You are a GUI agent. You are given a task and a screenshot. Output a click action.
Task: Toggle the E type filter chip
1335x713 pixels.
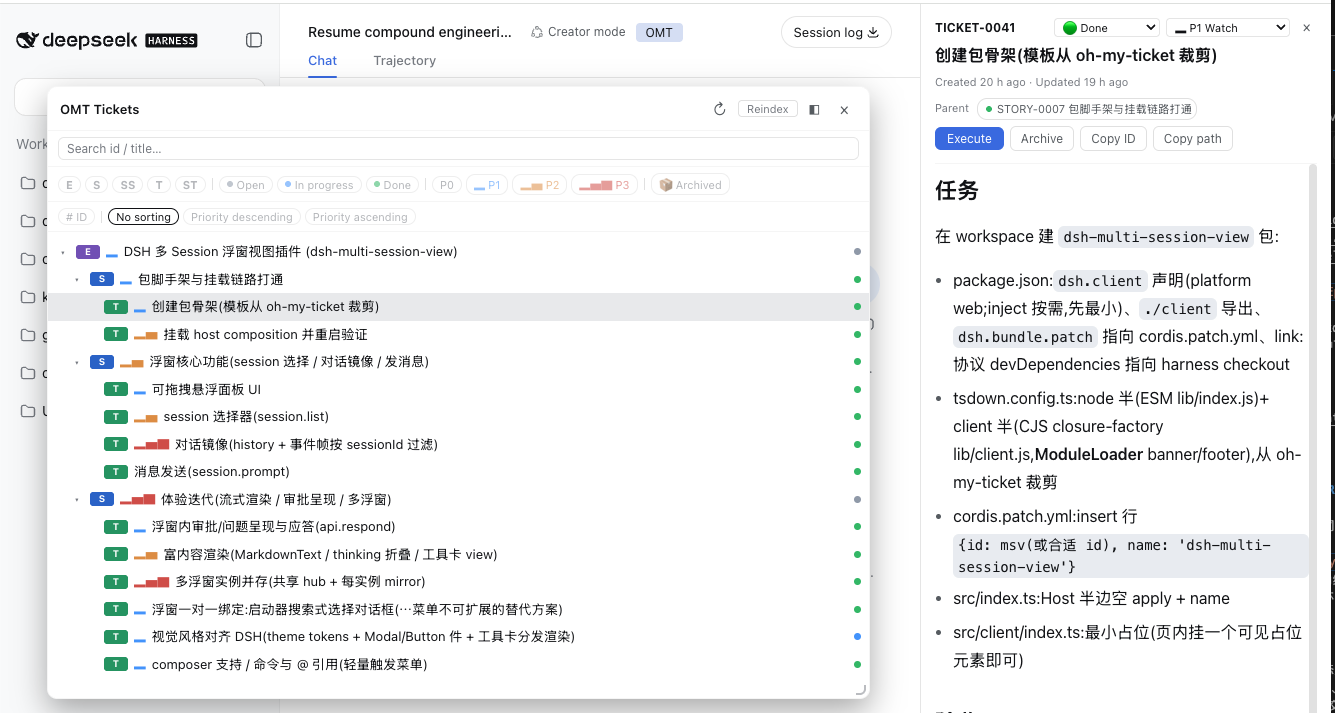pos(69,185)
